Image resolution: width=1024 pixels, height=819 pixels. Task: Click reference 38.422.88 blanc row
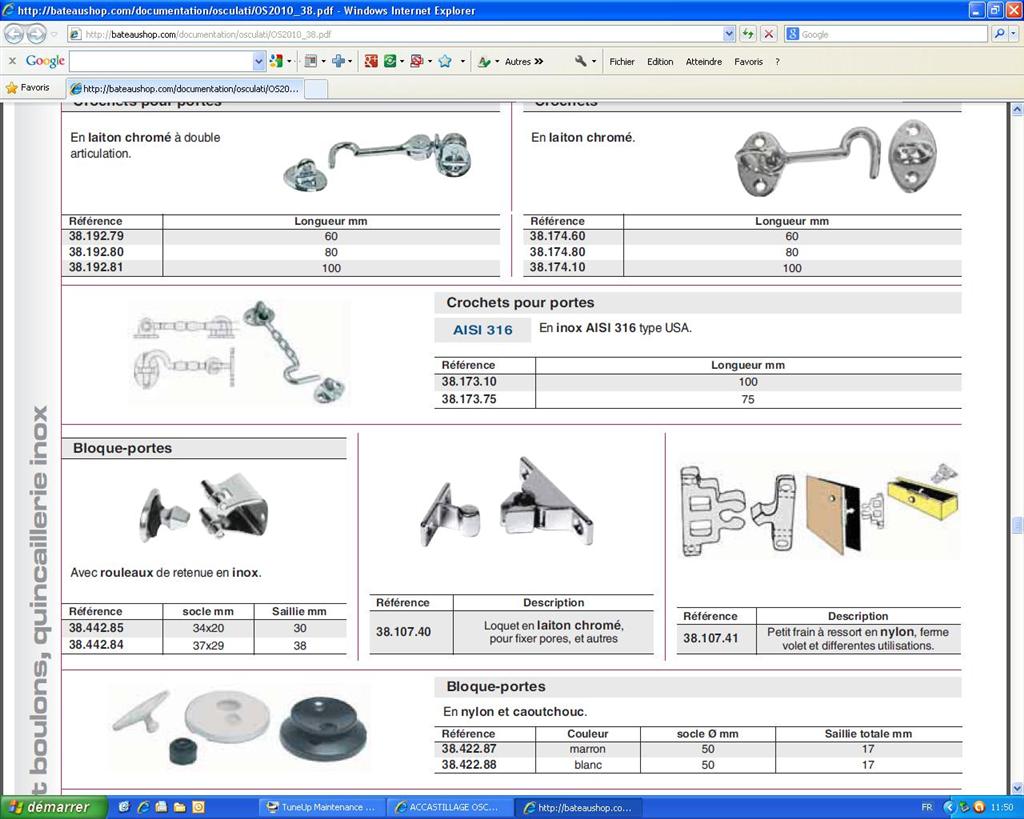[x=697, y=765]
